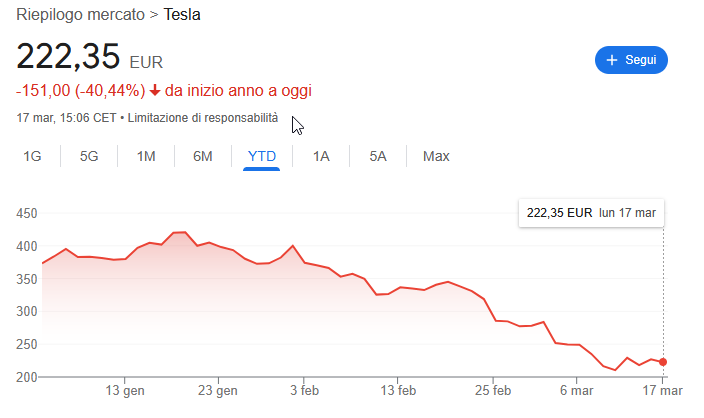Switch to the 1A yearly tab

(321, 156)
